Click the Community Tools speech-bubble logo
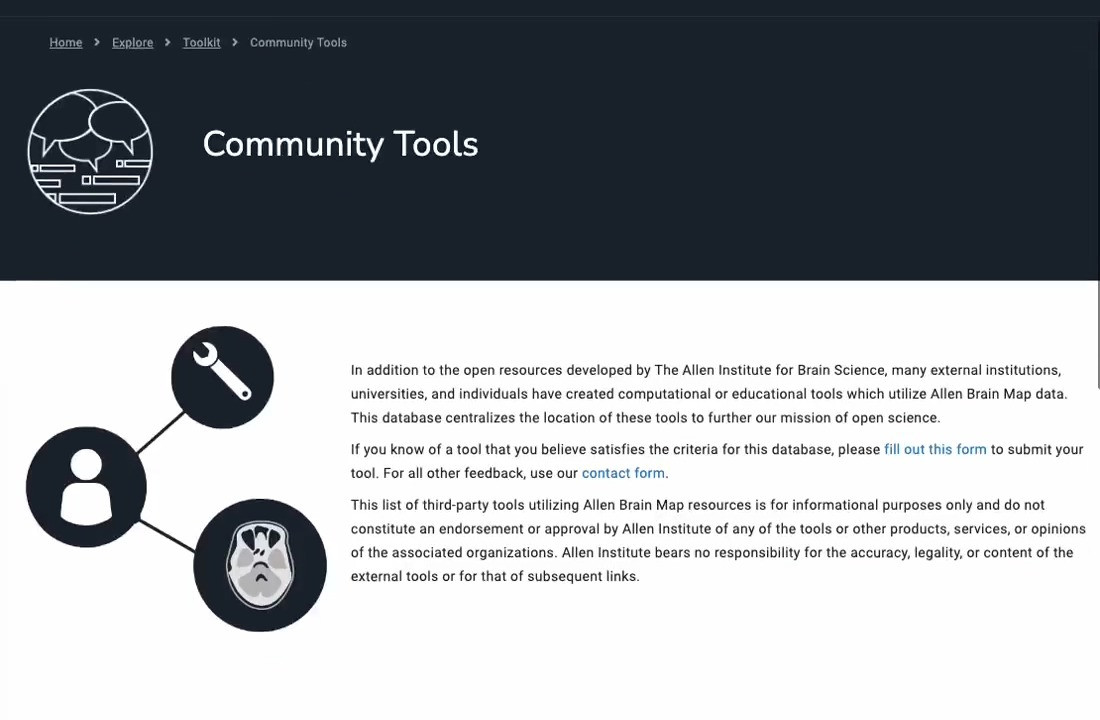The height and width of the screenshot is (720, 1100). [90, 151]
